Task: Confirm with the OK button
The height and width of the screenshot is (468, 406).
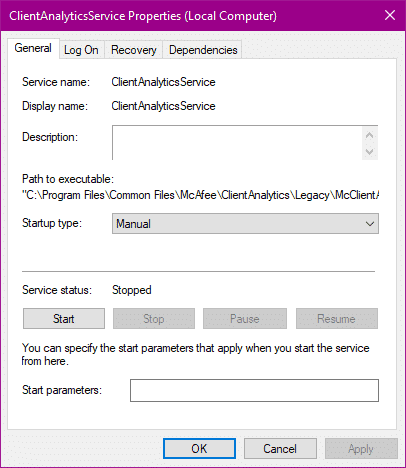Action: point(199,449)
